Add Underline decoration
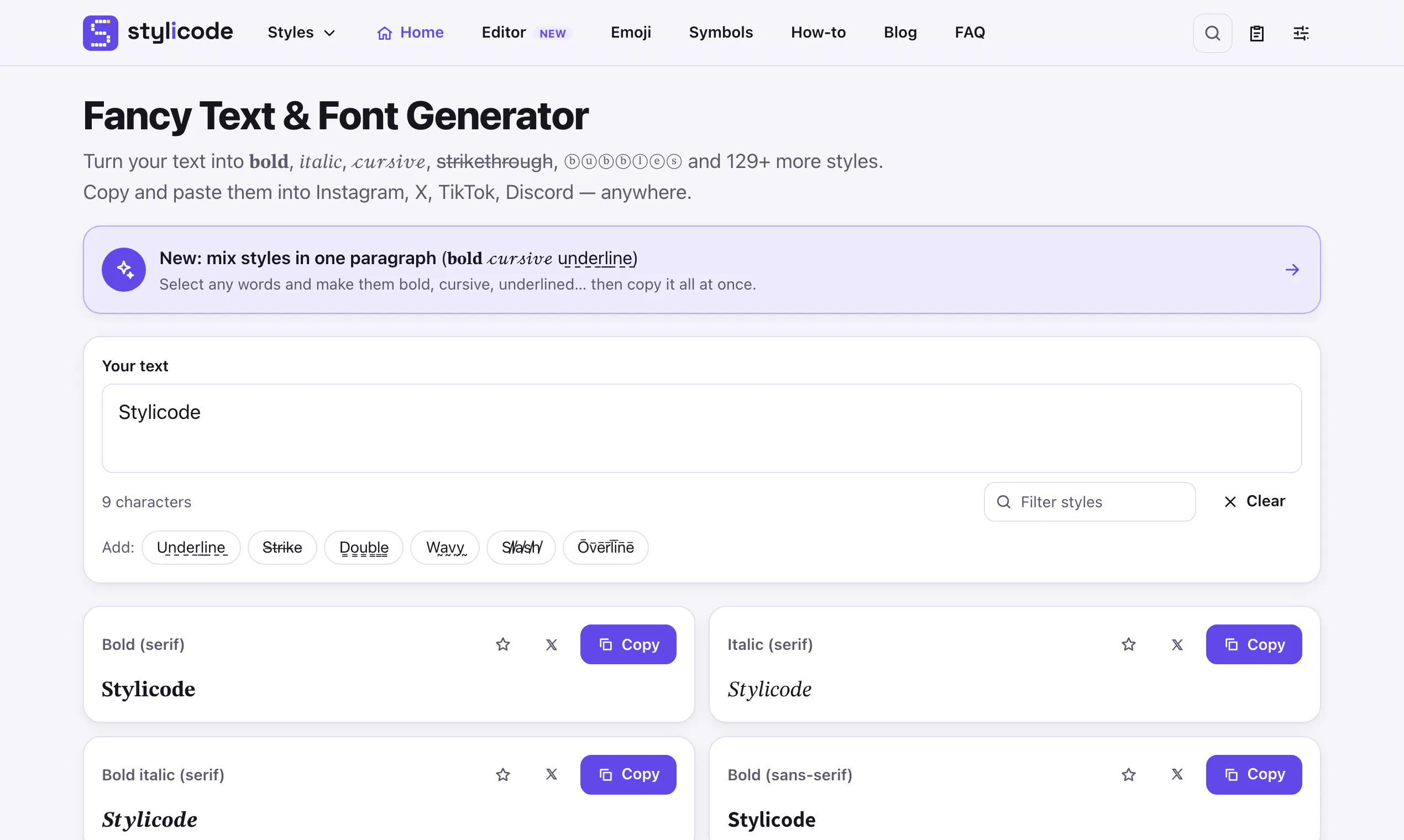The height and width of the screenshot is (840, 1404). tap(191, 547)
